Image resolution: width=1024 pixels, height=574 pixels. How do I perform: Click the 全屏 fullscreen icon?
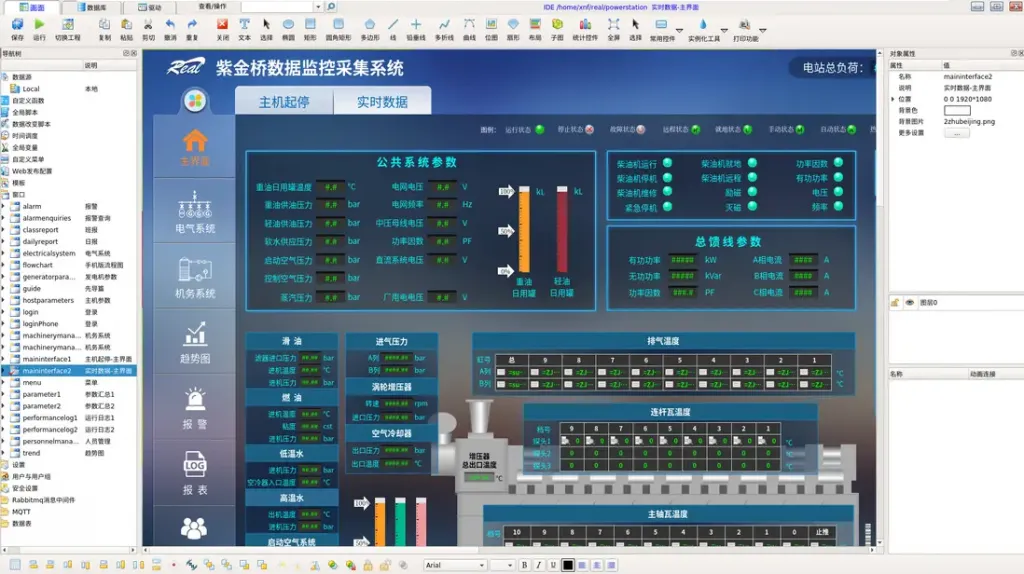pyautogui.click(x=613, y=24)
